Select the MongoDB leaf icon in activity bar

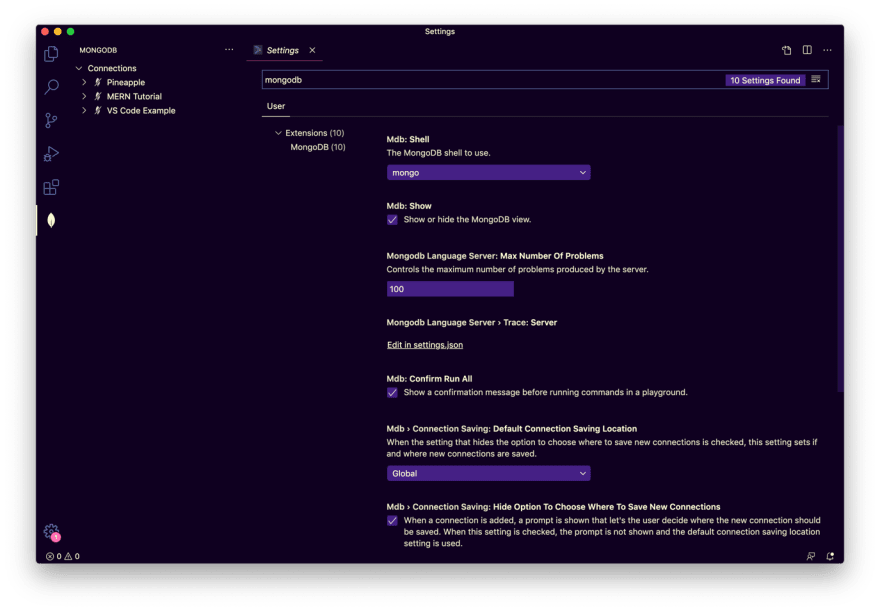(x=51, y=220)
